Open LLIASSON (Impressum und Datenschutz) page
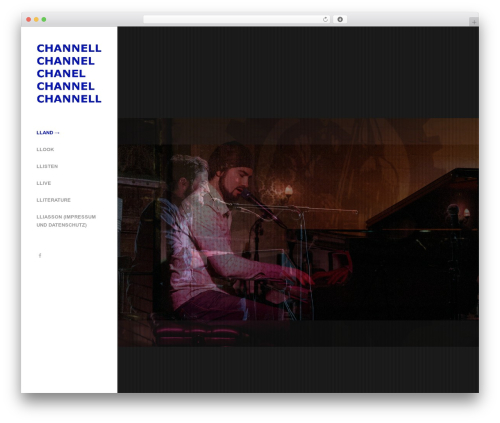The image size is (500, 423). point(66,221)
